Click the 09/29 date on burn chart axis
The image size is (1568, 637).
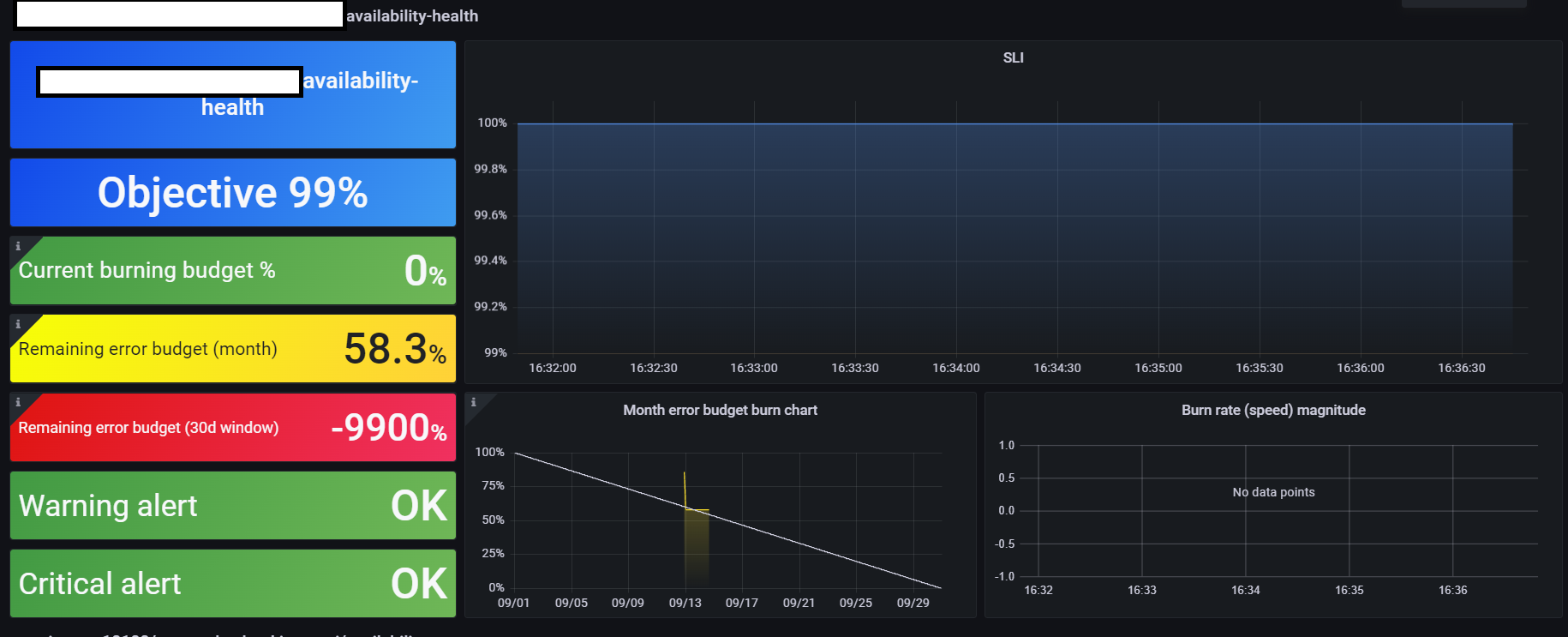coord(913,603)
